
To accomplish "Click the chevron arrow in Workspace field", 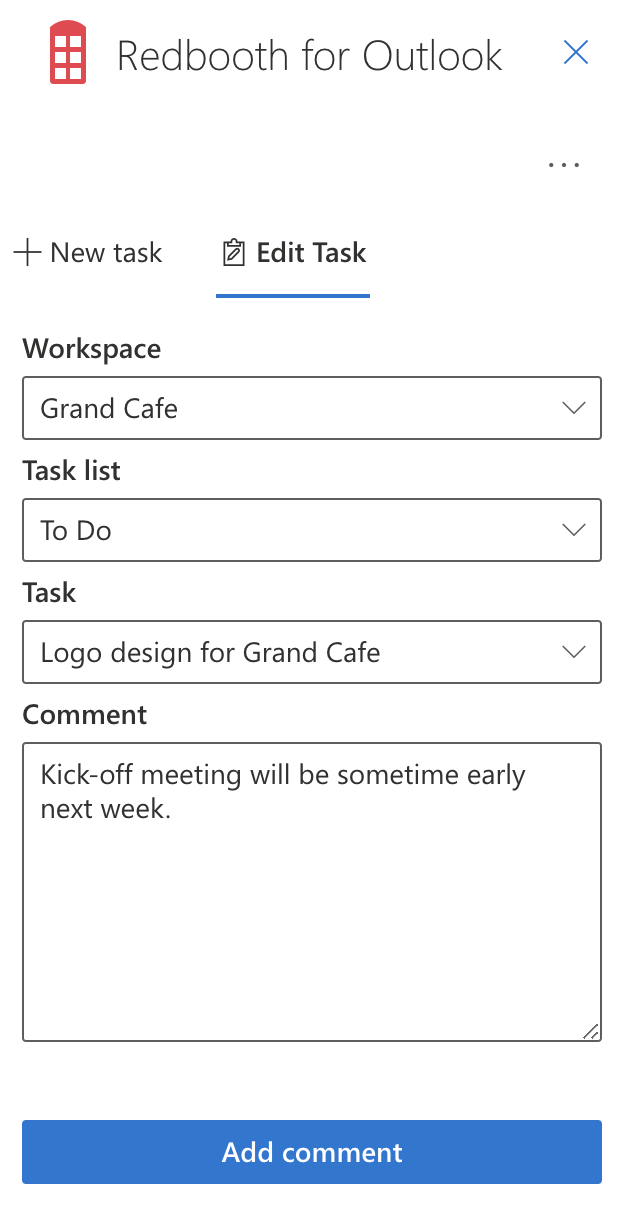I will click(573, 408).
